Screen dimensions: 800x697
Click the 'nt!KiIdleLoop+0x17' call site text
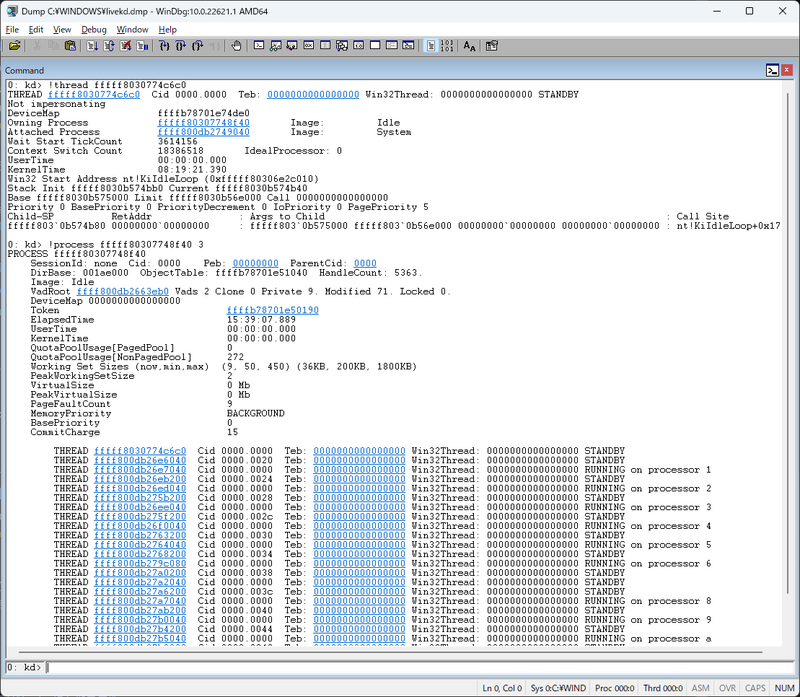[729, 226]
